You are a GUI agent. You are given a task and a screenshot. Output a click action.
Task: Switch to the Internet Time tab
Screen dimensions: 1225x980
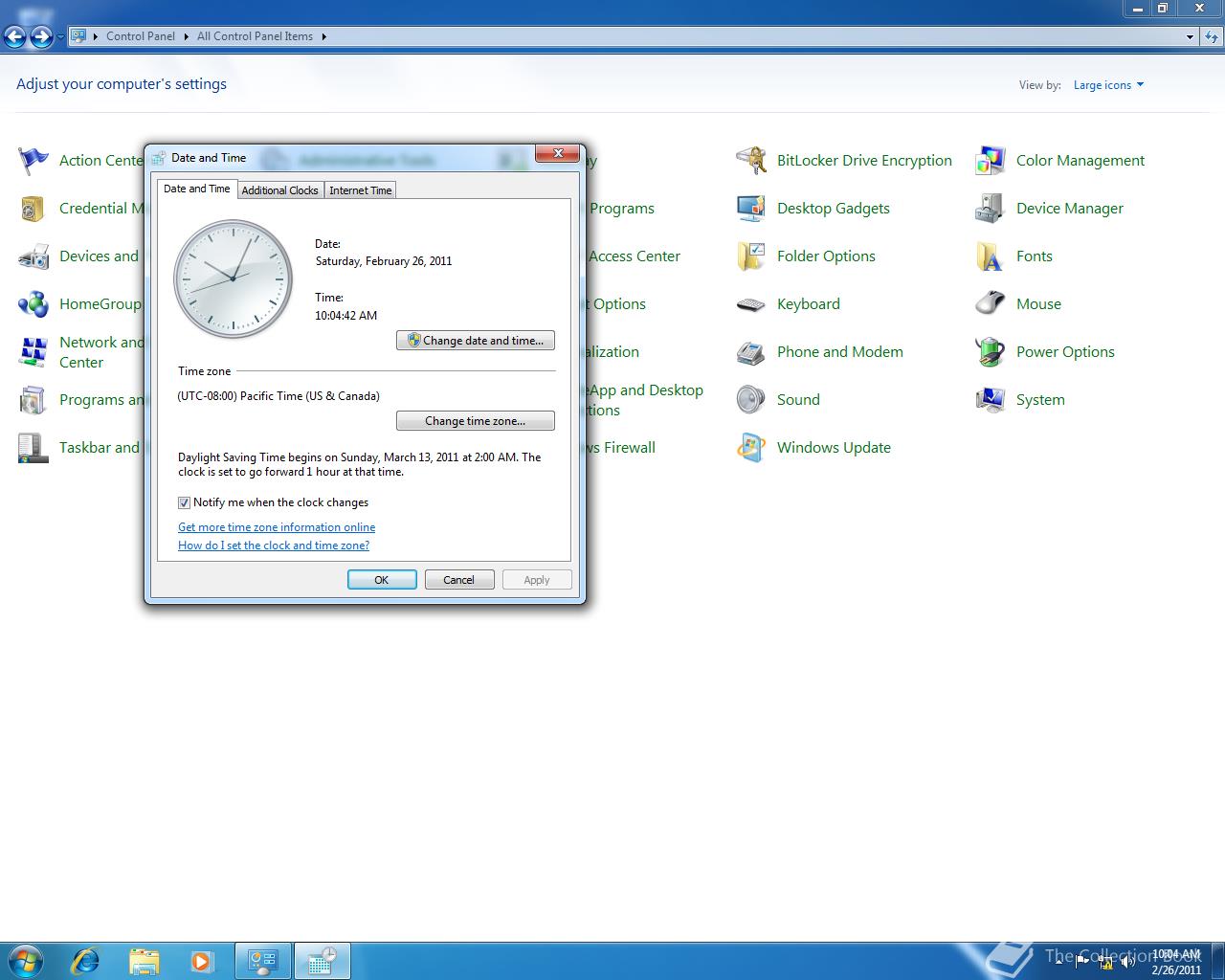click(361, 190)
